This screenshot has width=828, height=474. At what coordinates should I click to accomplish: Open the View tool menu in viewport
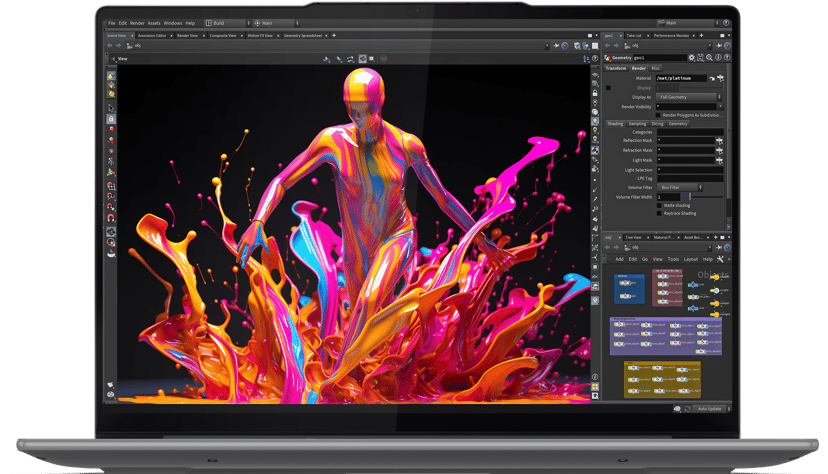120,59
